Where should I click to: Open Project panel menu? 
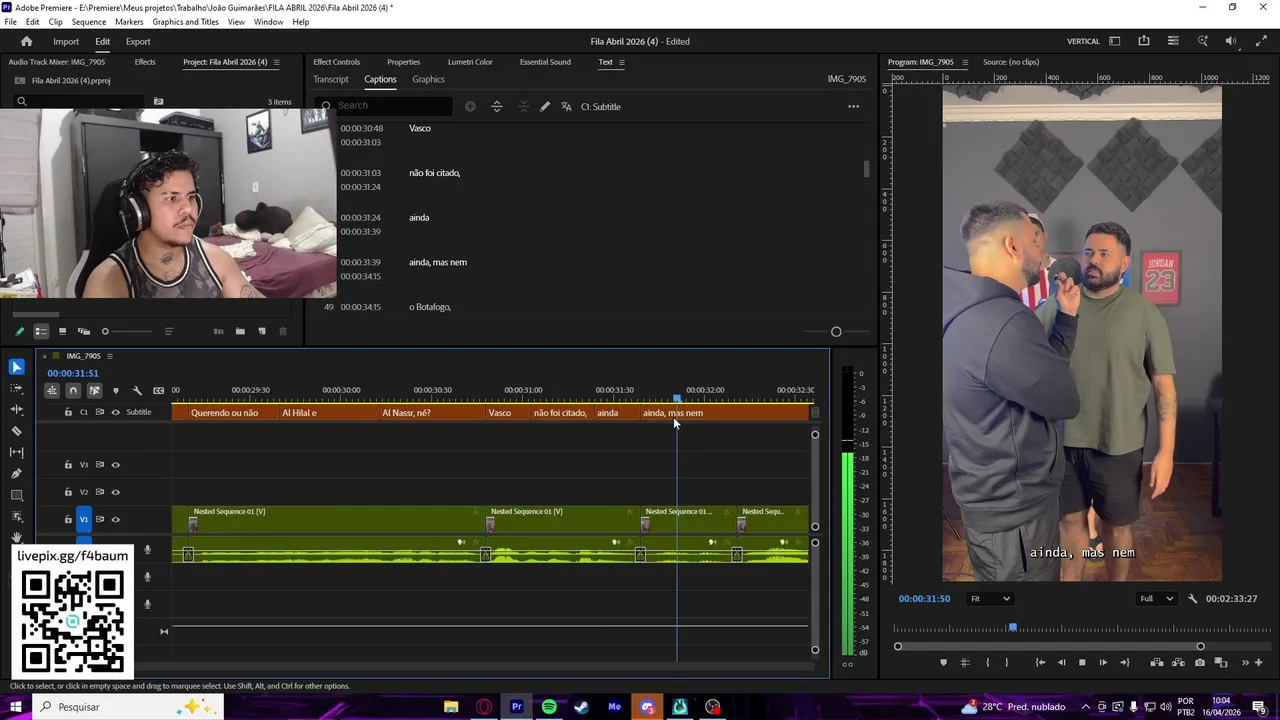pos(276,62)
